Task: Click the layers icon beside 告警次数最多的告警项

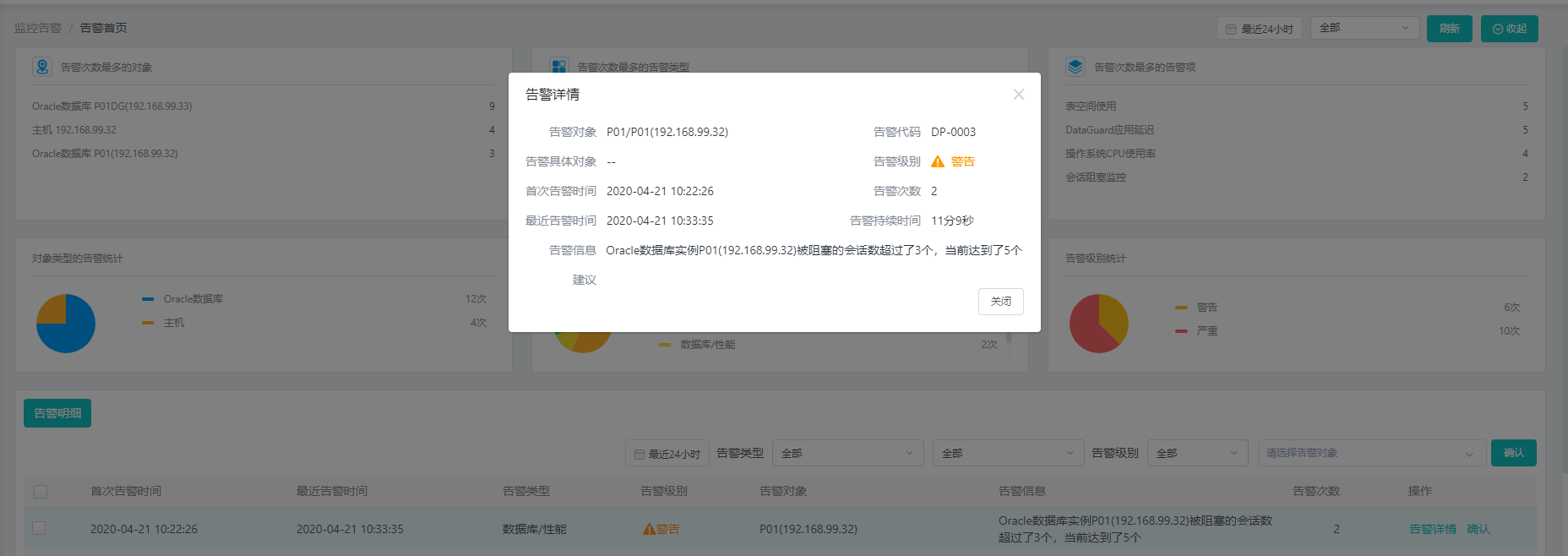Action: (x=1075, y=67)
